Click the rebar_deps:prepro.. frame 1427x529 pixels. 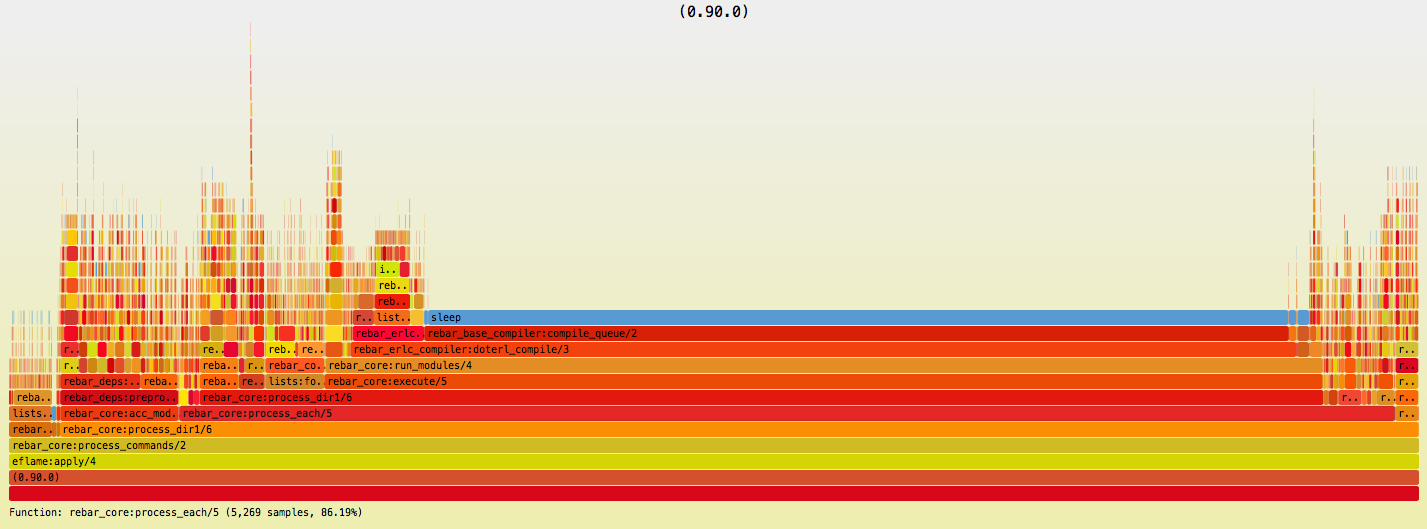[119, 397]
